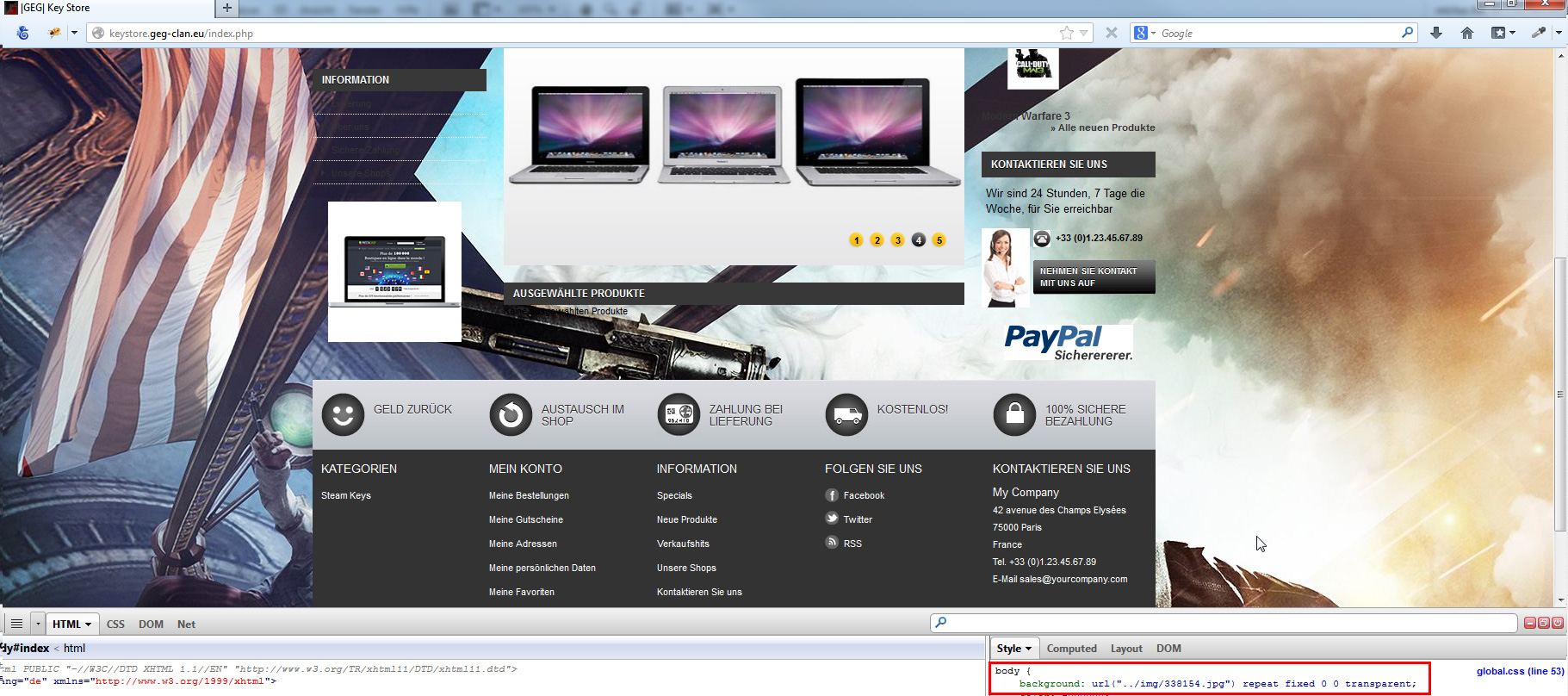
Task: Open the search engine selector dropdown
Action: click(x=1153, y=33)
